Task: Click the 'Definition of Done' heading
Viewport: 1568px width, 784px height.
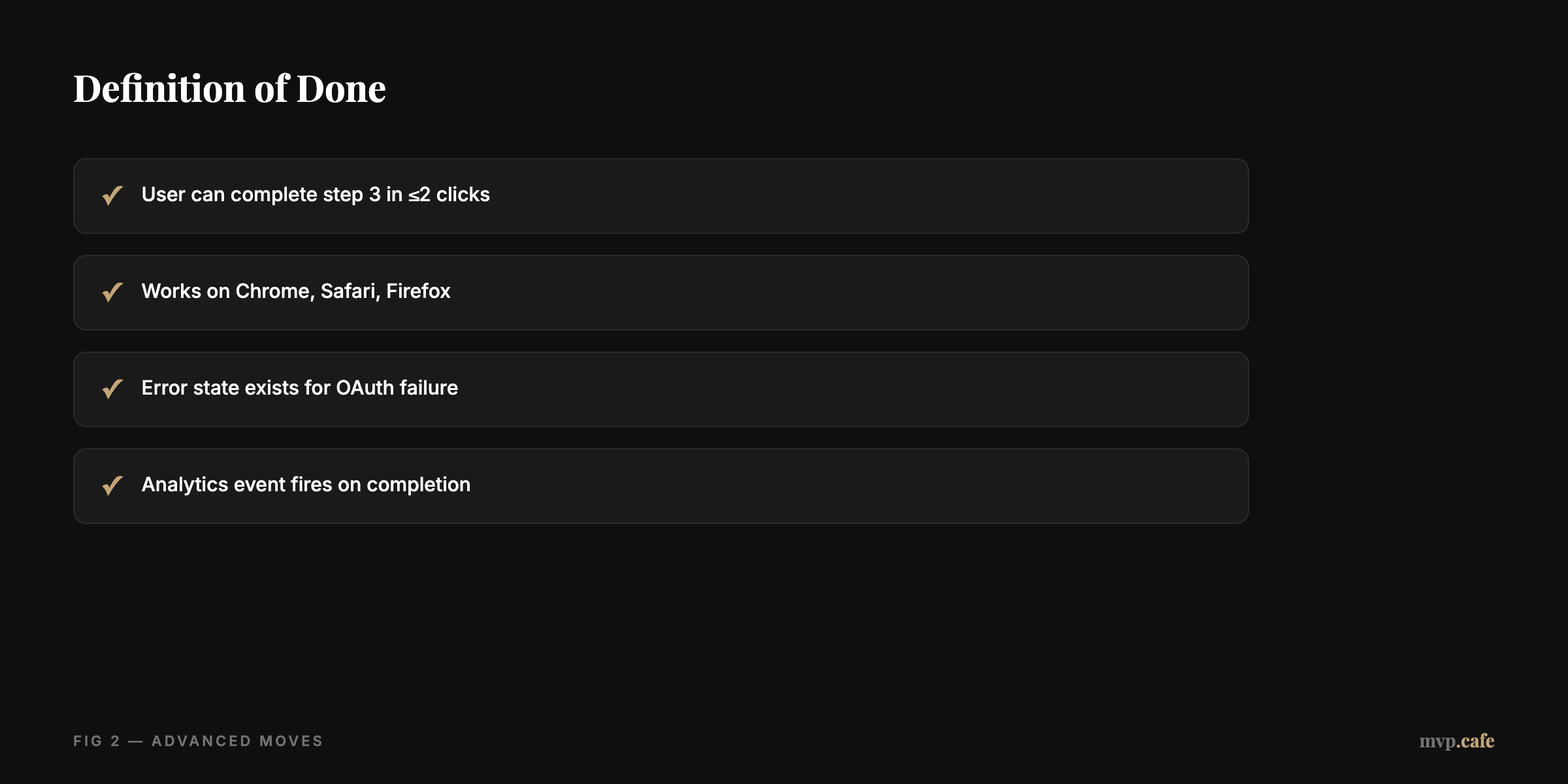Action: tap(229, 89)
